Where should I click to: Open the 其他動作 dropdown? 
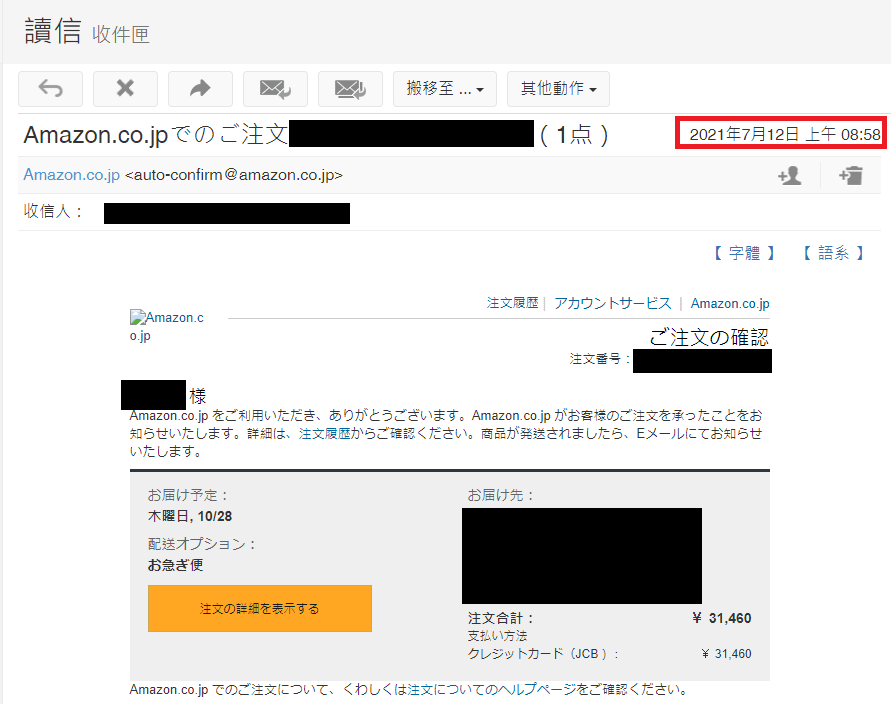click(559, 89)
